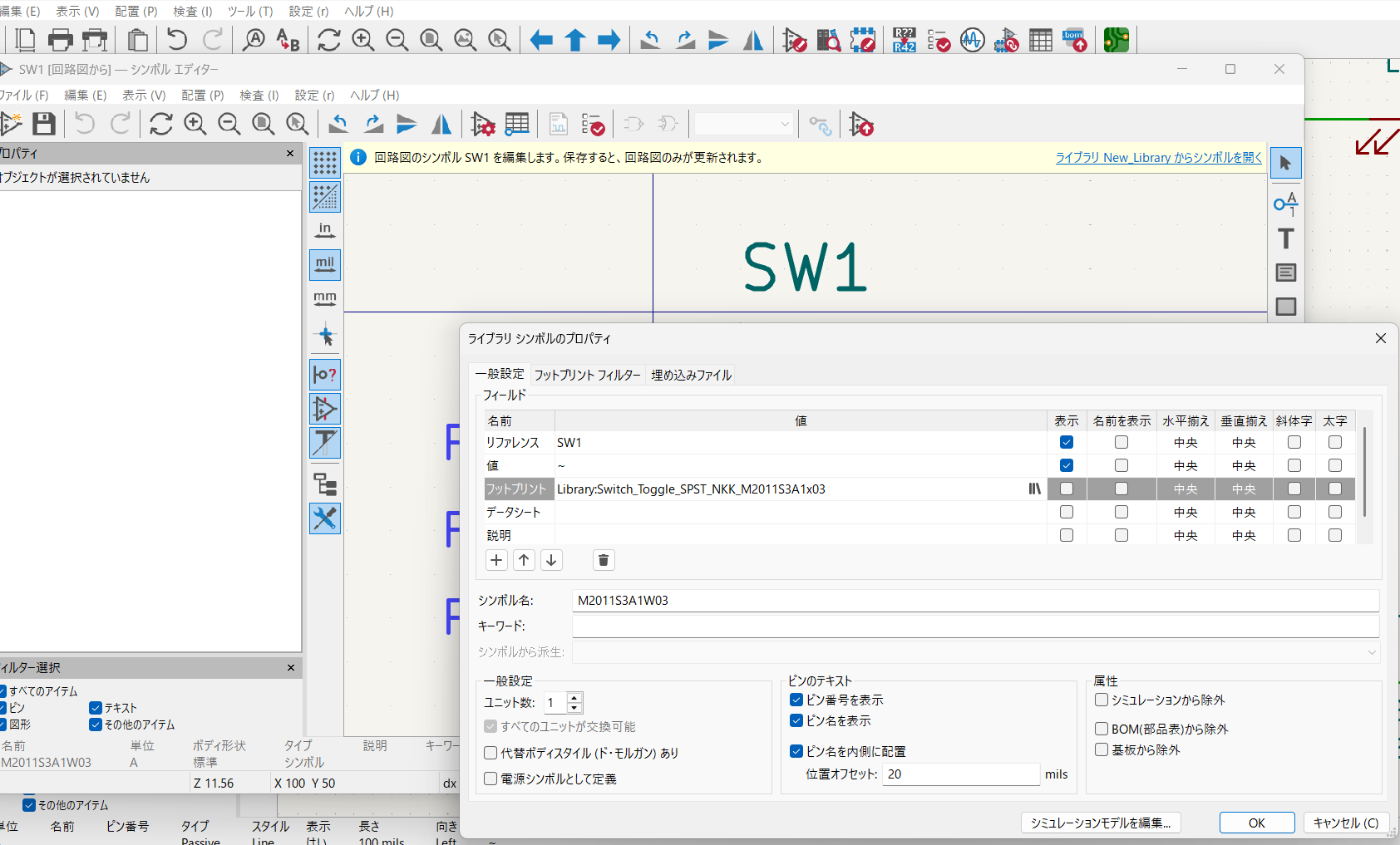
Task: Move the selected field up
Action: 524,560
